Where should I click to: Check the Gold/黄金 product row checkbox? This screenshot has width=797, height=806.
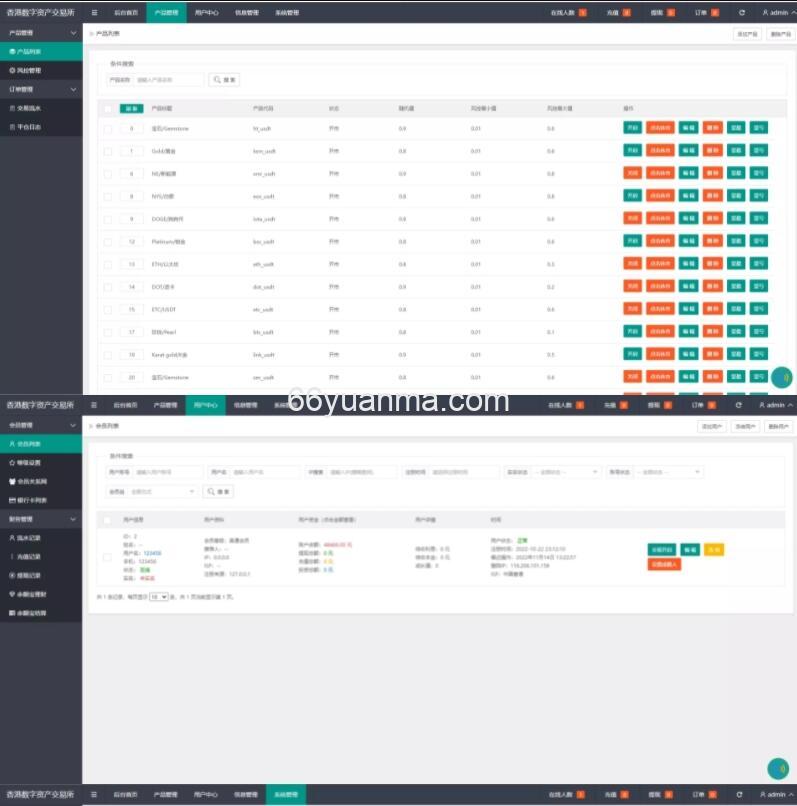click(108, 151)
